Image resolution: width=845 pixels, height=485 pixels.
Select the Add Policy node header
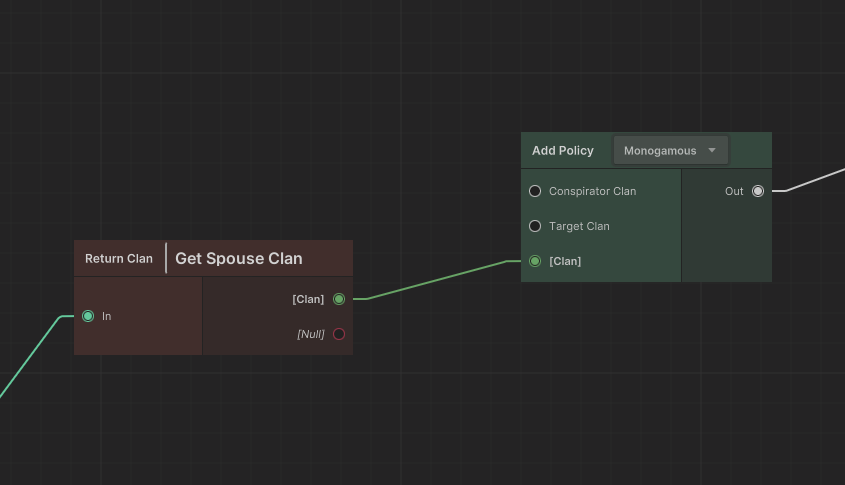point(562,151)
